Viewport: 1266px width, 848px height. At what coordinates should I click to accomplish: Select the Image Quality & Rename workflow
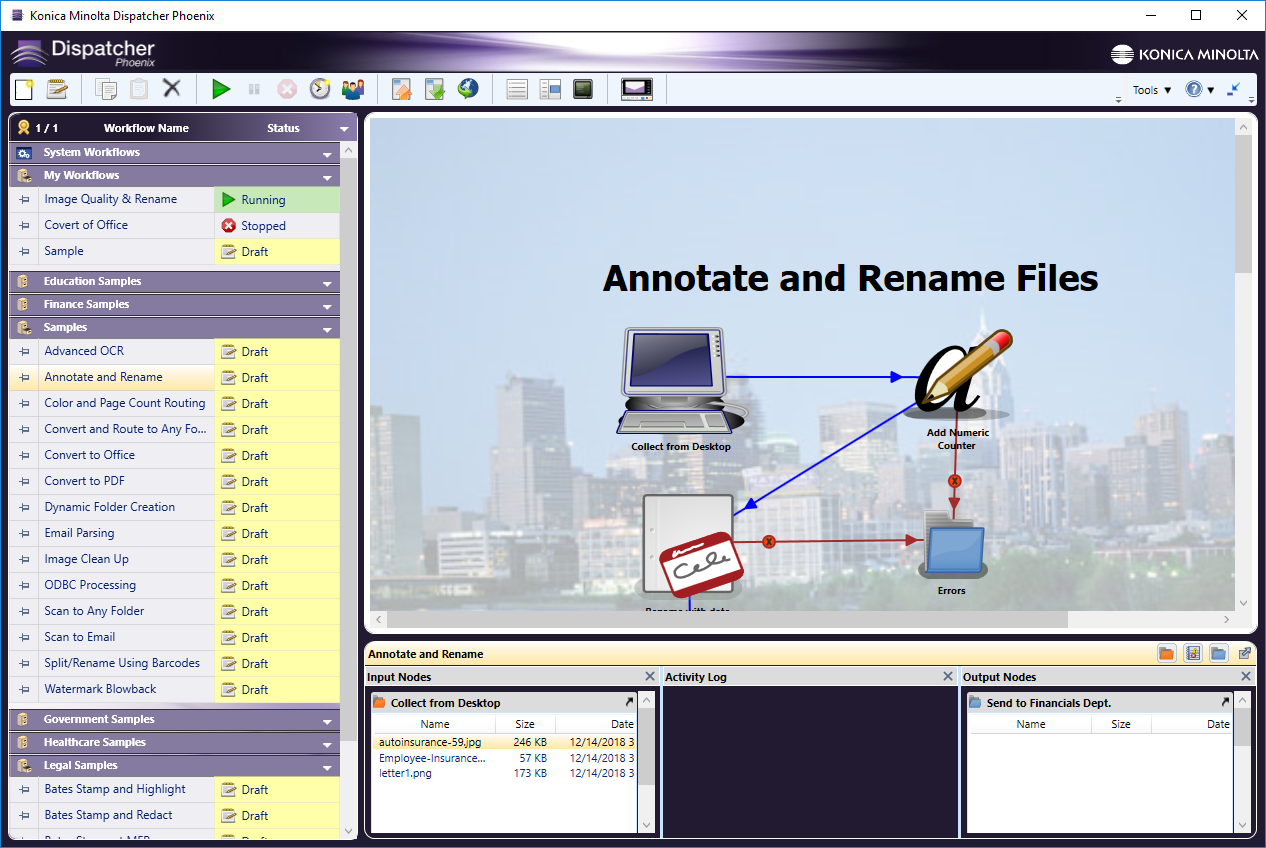pyautogui.click(x=110, y=199)
